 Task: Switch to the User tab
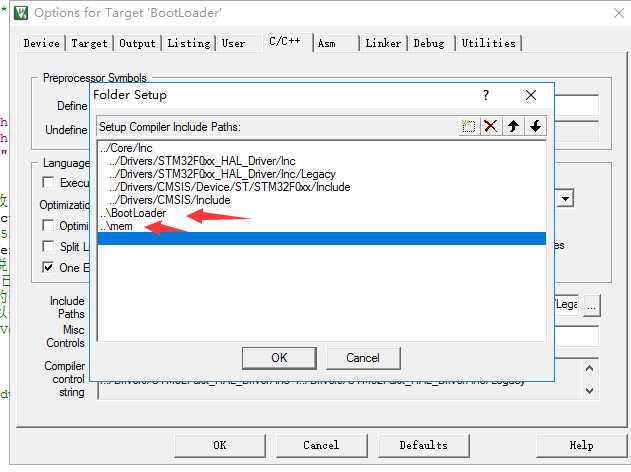[x=233, y=43]
